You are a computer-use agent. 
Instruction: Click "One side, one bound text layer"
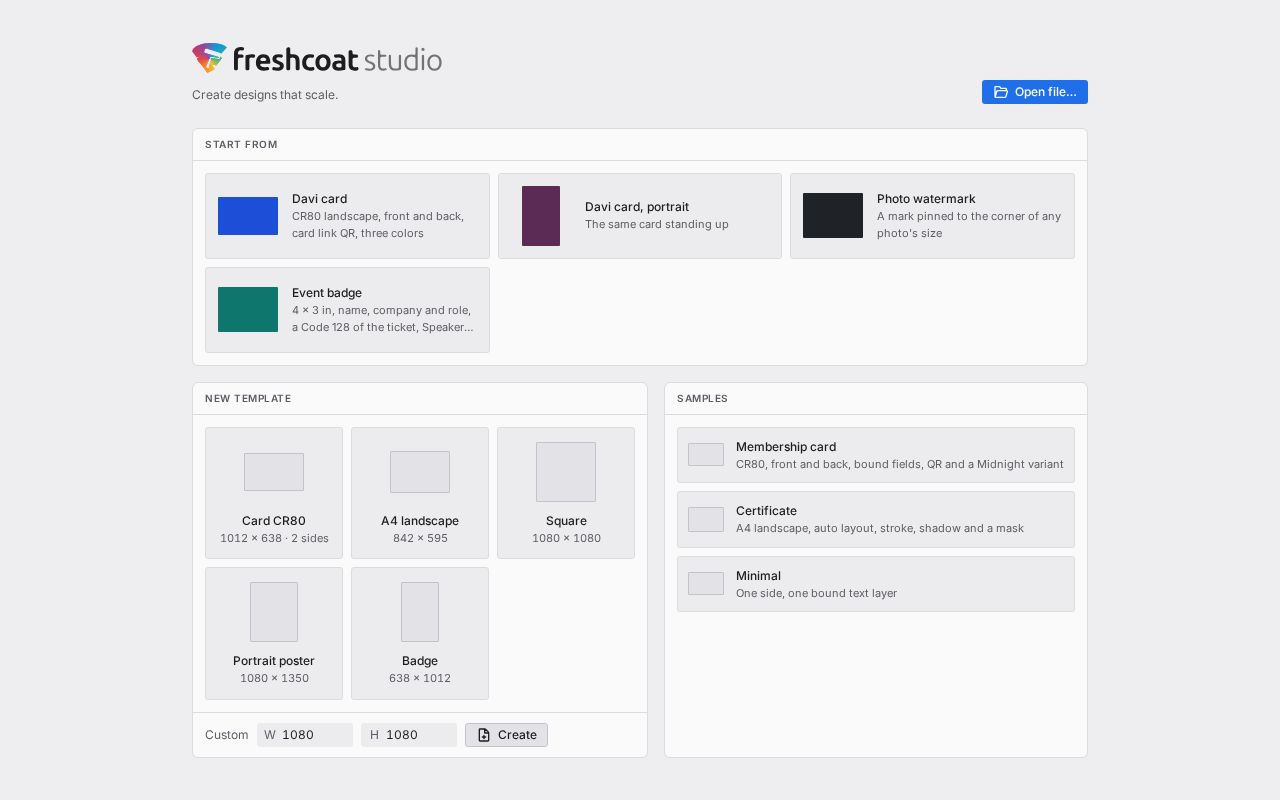(x=816, y=593)
